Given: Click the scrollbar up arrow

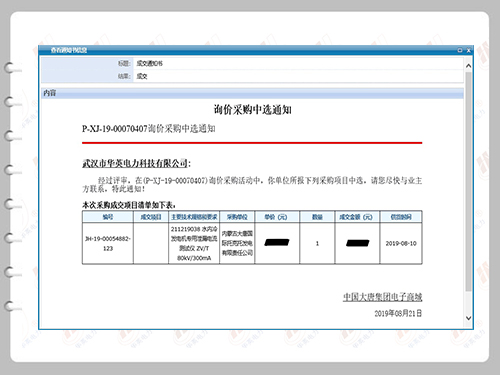Looking at the screenshot, I should pos(468,66).
